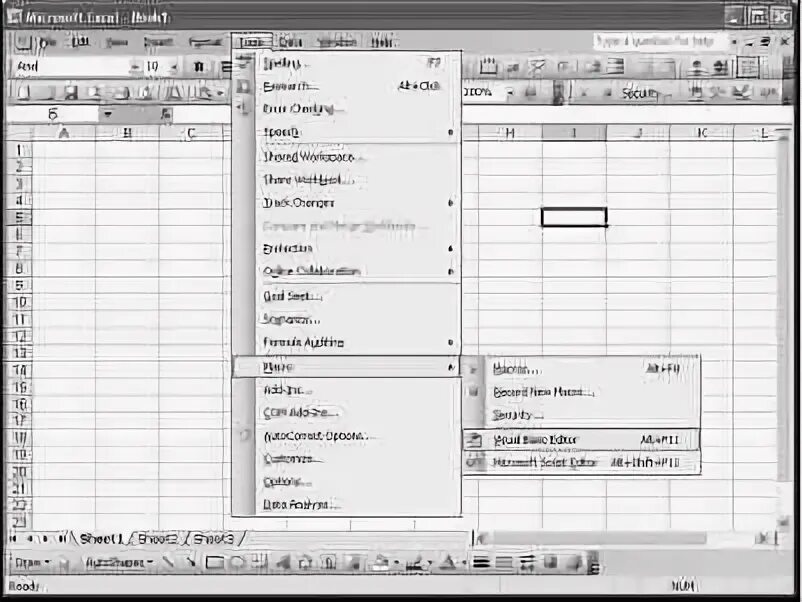Image resolution: width=802 pixels, height=602 pixels.
Task: Click the Type a question for help box
Action: 659,41
